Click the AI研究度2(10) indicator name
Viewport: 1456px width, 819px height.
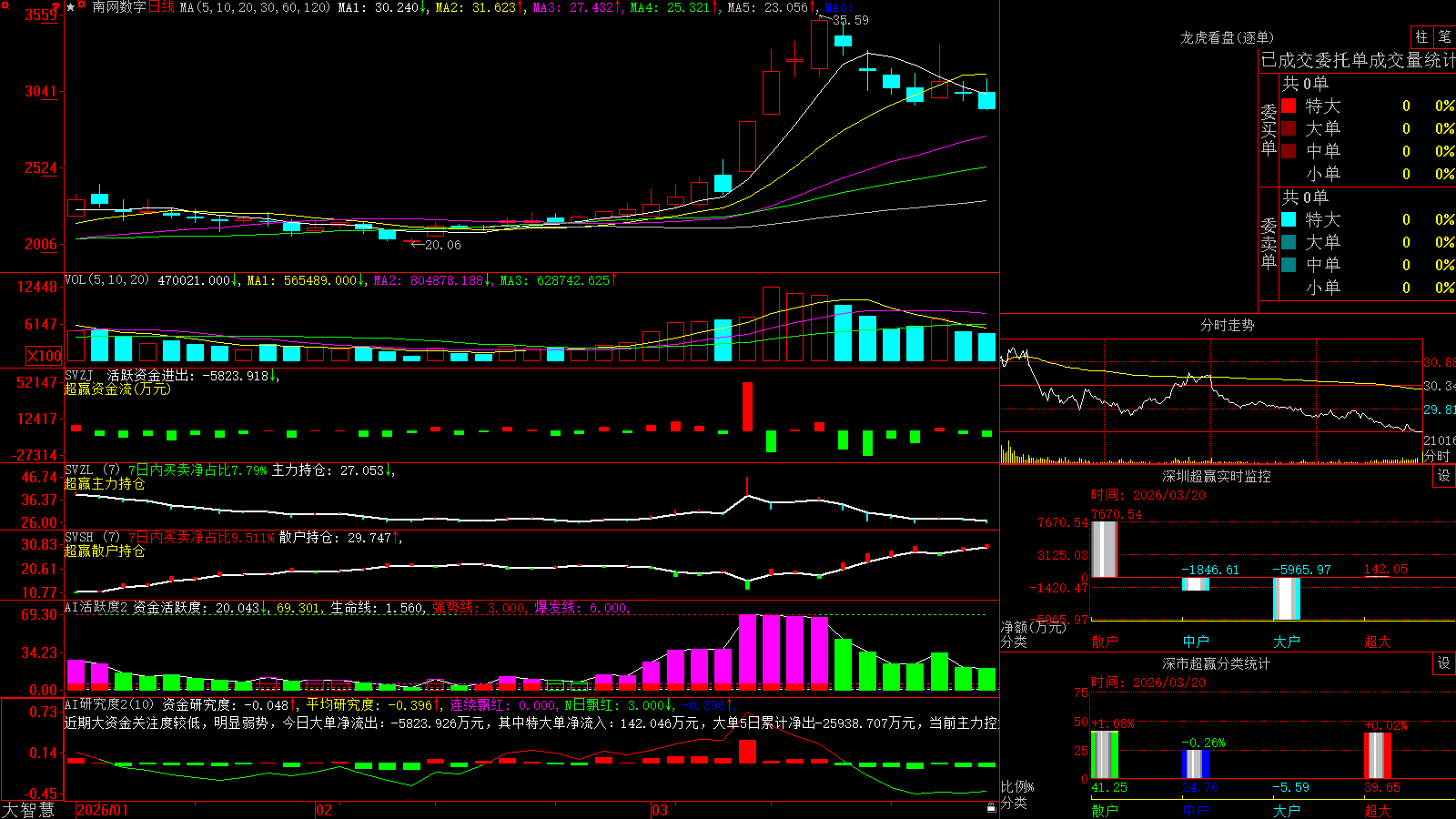(109, 704)
